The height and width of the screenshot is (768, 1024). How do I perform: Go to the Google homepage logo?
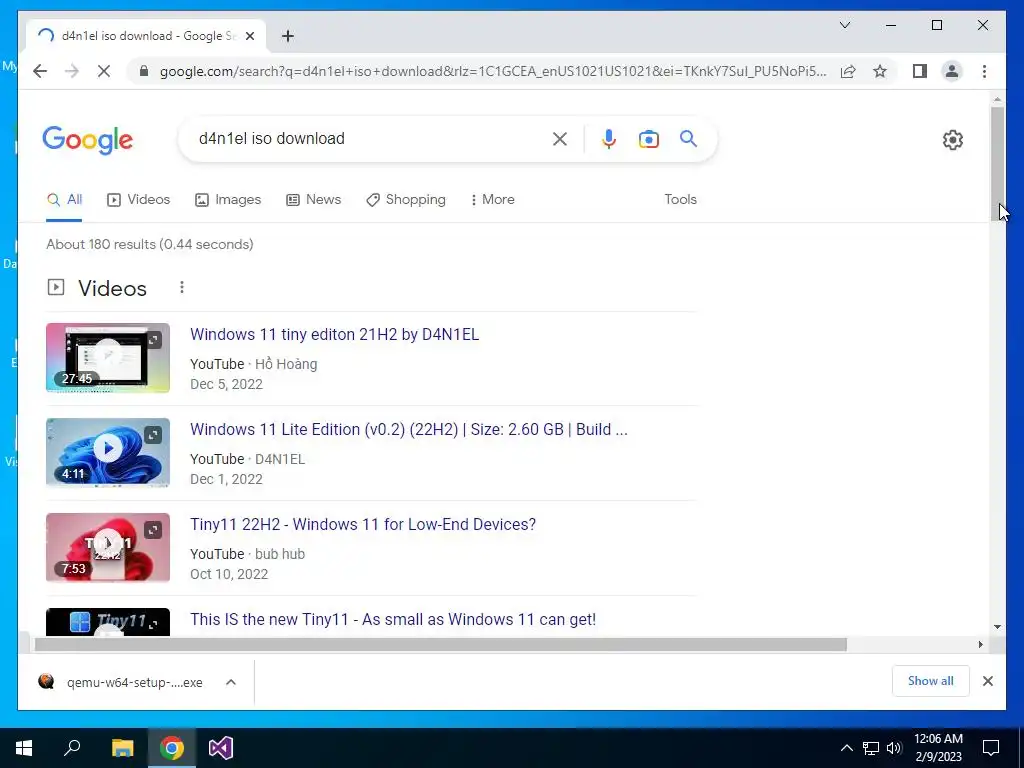click(88, 140)
